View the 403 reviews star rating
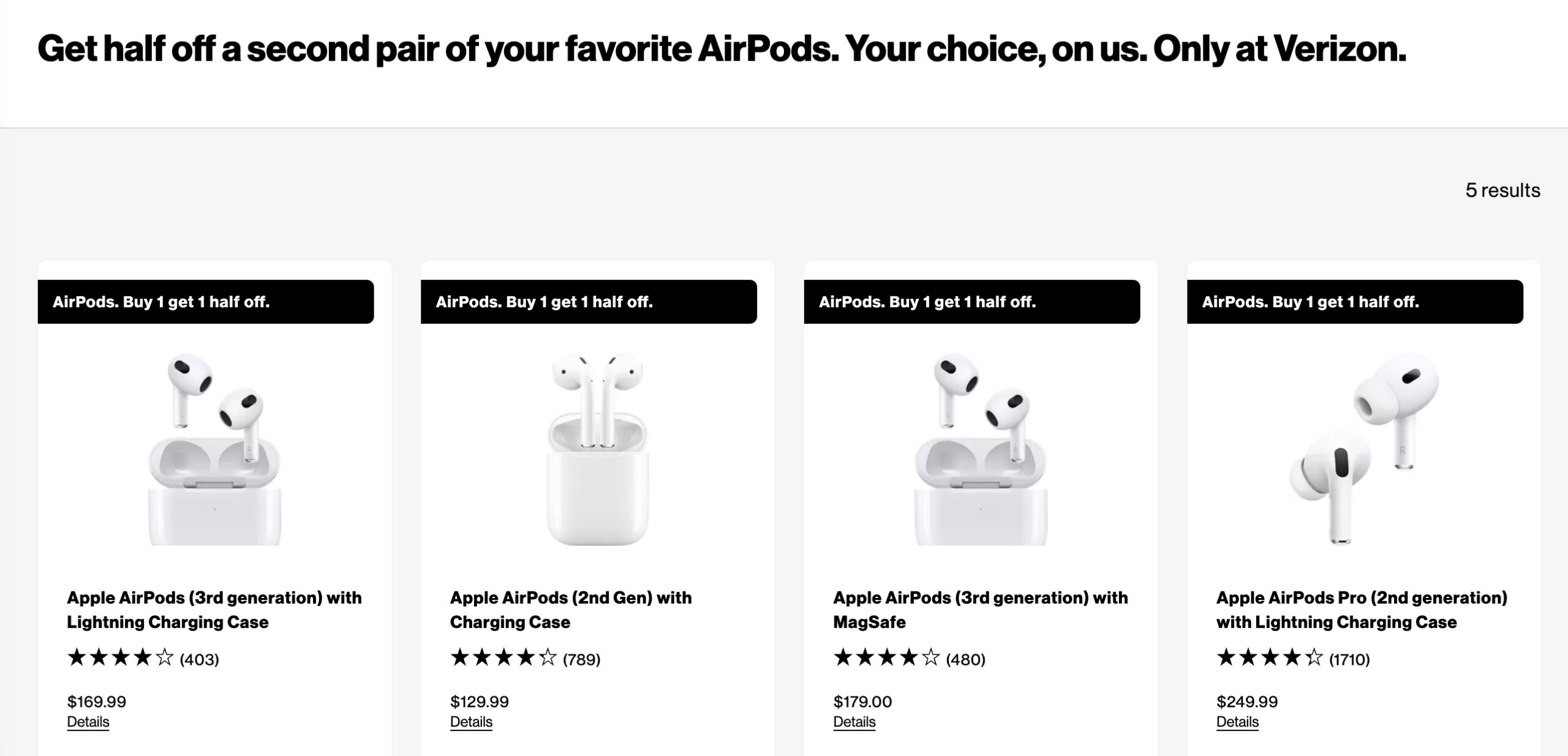1568x756 pixels. click(x=144, y=659)
